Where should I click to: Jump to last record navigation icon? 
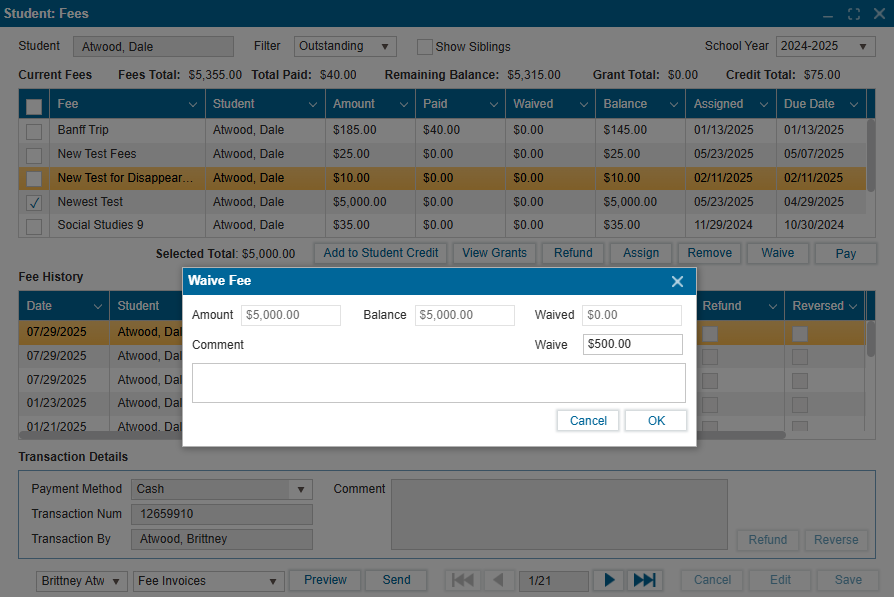click(x=644, y=580)
